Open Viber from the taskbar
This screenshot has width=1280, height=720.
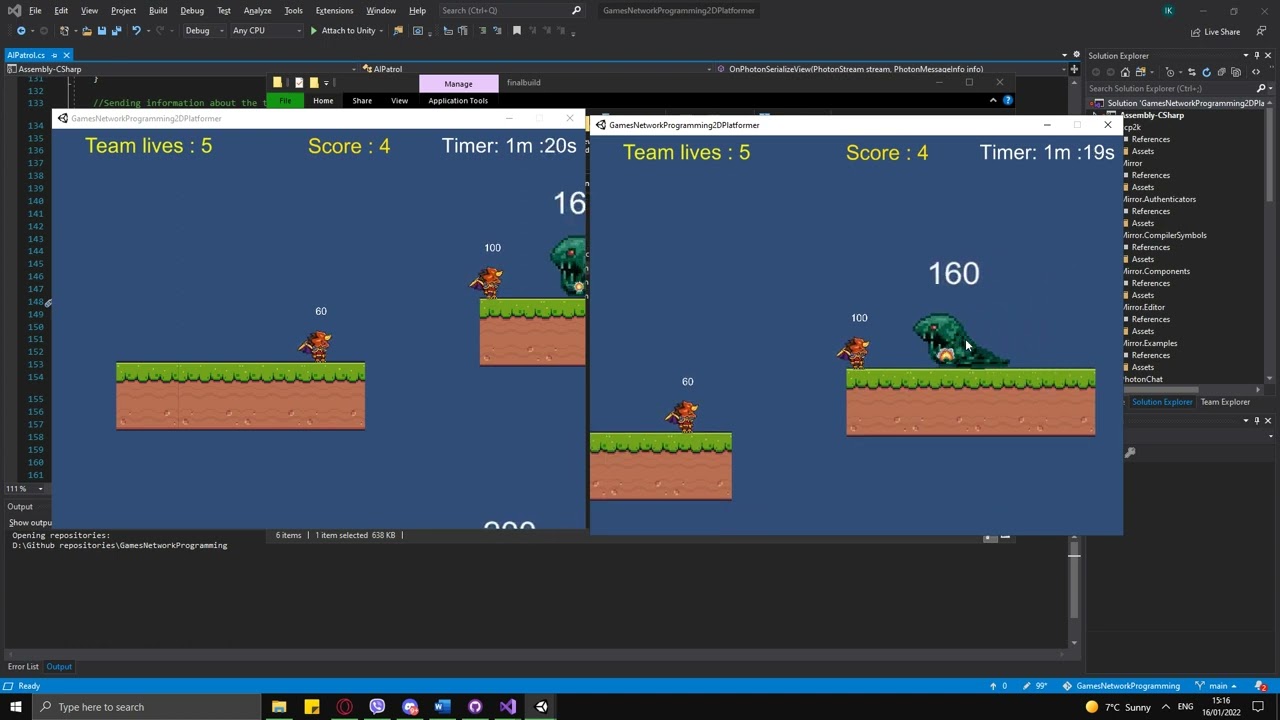point(377,707)
